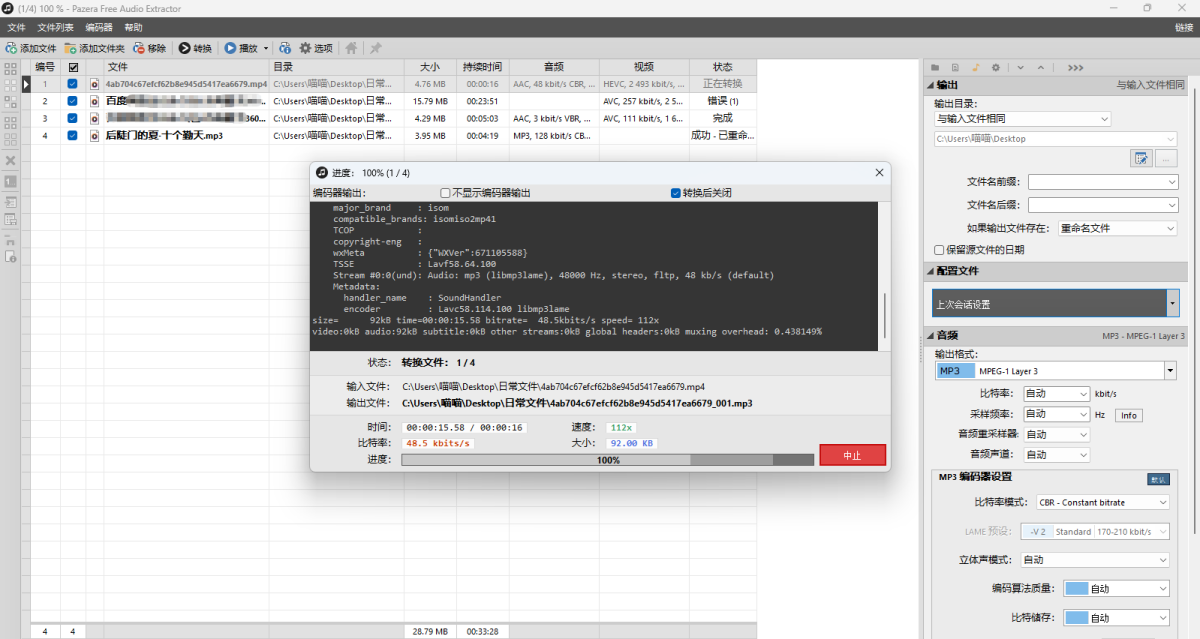
Task: Click the Info button beside 采样频率
Action: tap(1128, 414)
